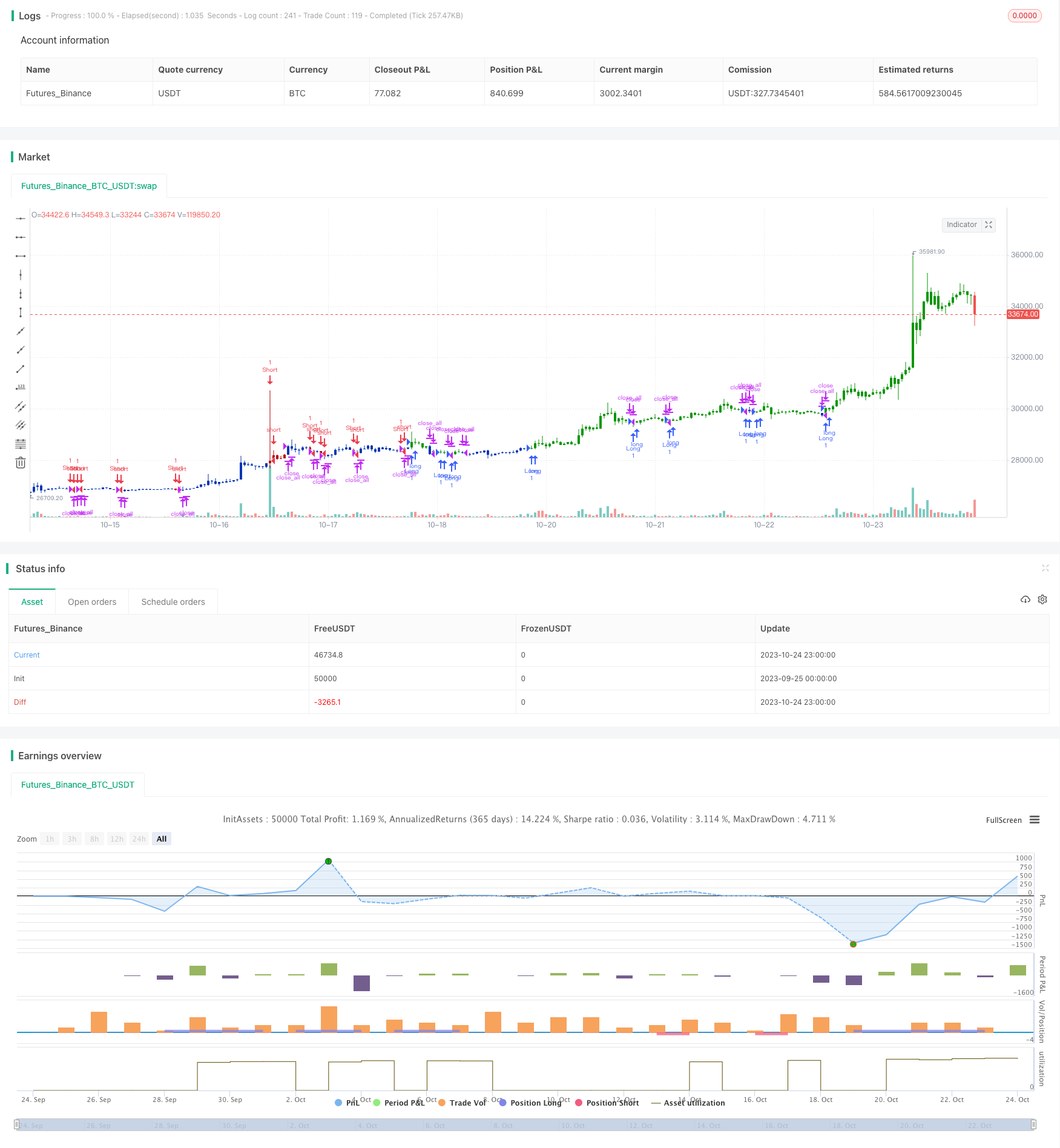This screenshot has height=1148, width=1060.
Task: Switch to the Schedule orders tab
Action: [x=173, y=602]
